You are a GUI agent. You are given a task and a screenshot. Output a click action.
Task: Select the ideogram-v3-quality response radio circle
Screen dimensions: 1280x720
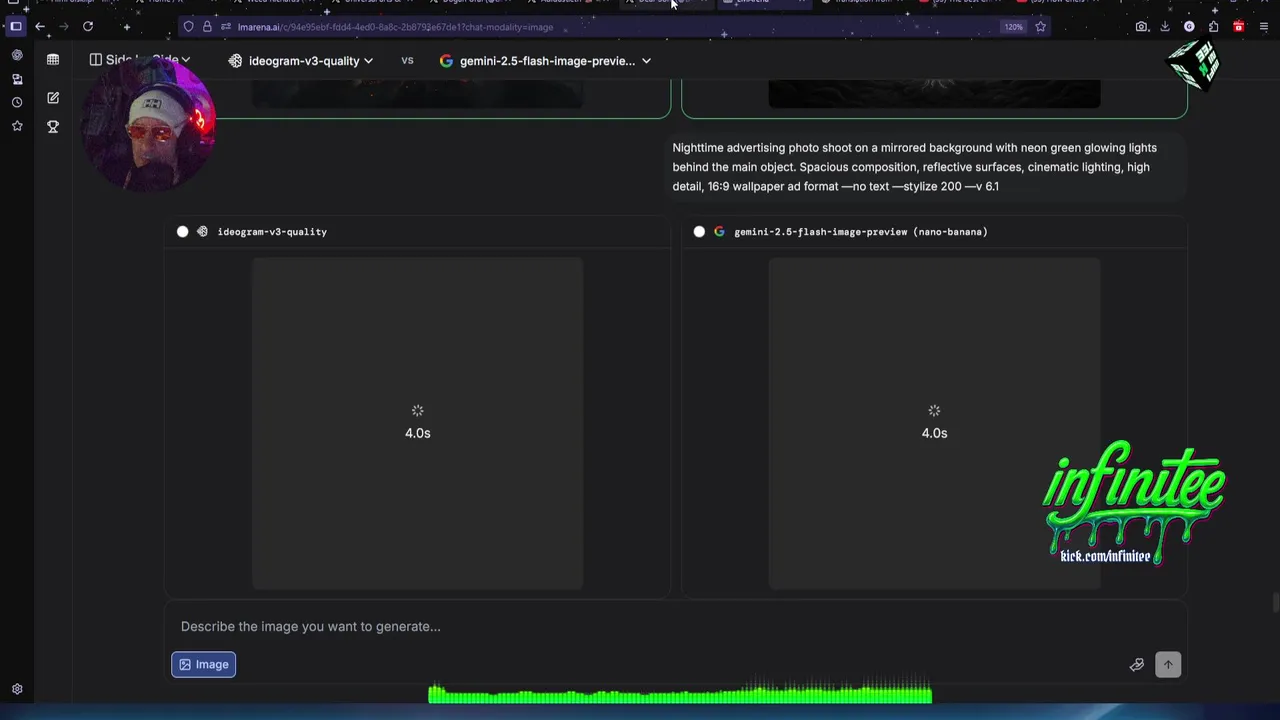(x=182, y=232)
